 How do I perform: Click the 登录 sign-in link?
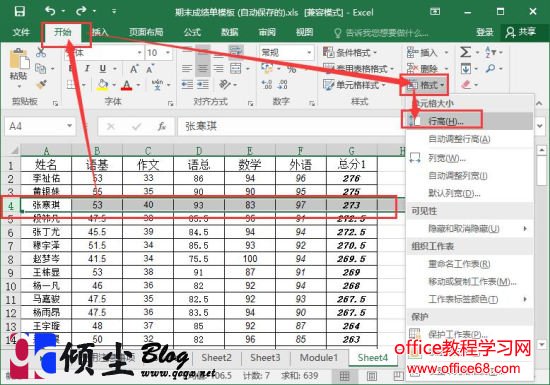tap(485, 33)
